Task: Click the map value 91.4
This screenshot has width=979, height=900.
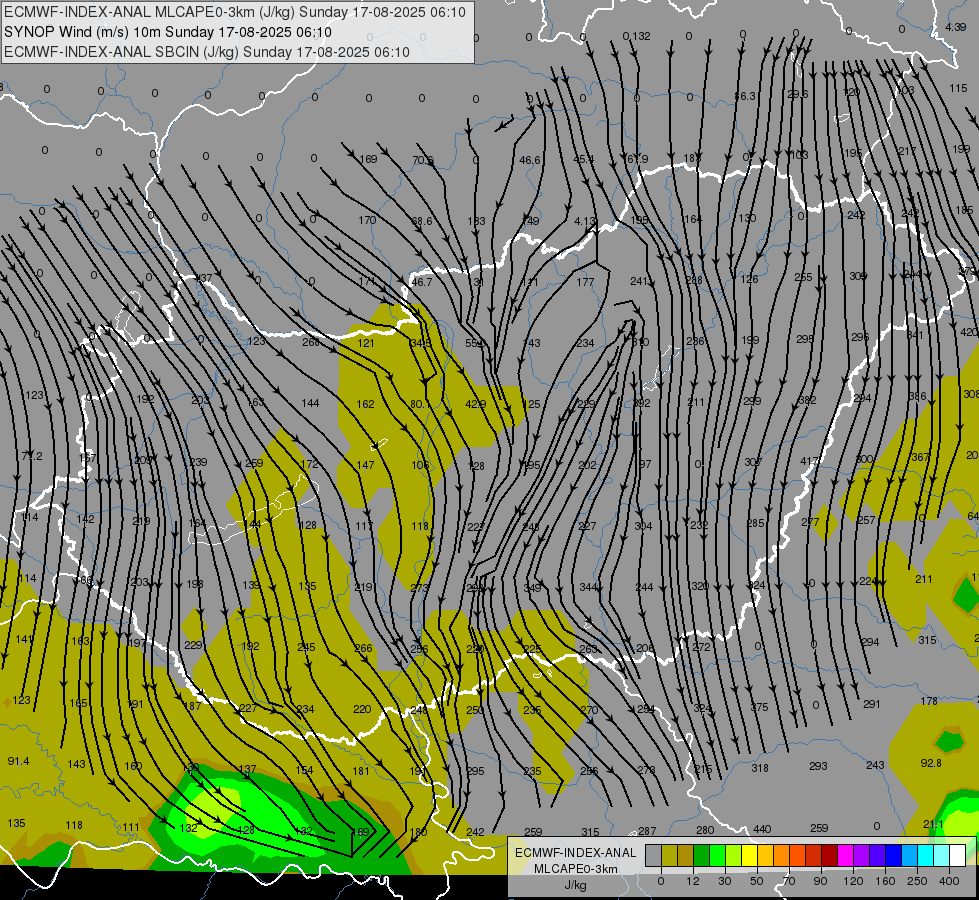Action: tap(18, 761)
